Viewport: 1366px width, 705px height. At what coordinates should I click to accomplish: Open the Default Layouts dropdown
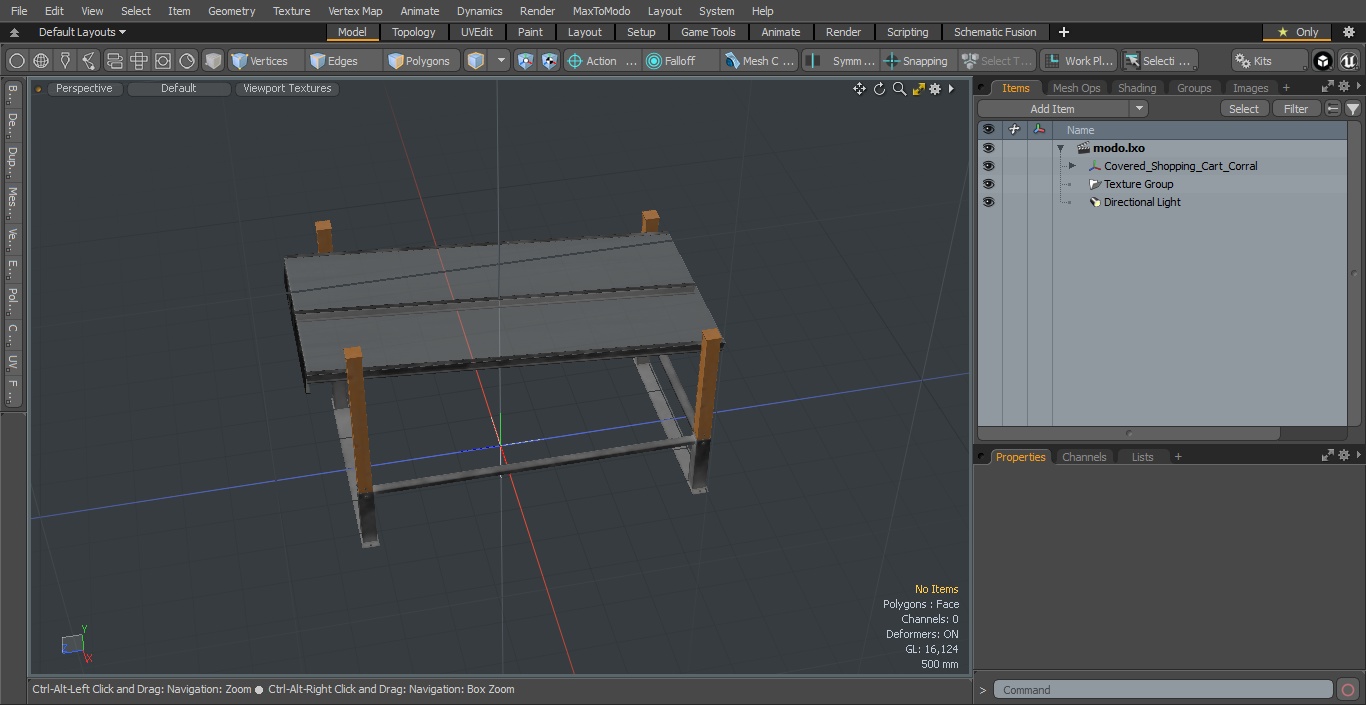click(82, 32)
